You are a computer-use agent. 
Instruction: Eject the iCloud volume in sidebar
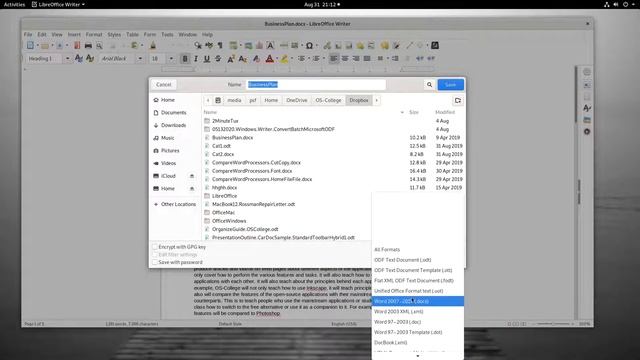click(192, 176)
